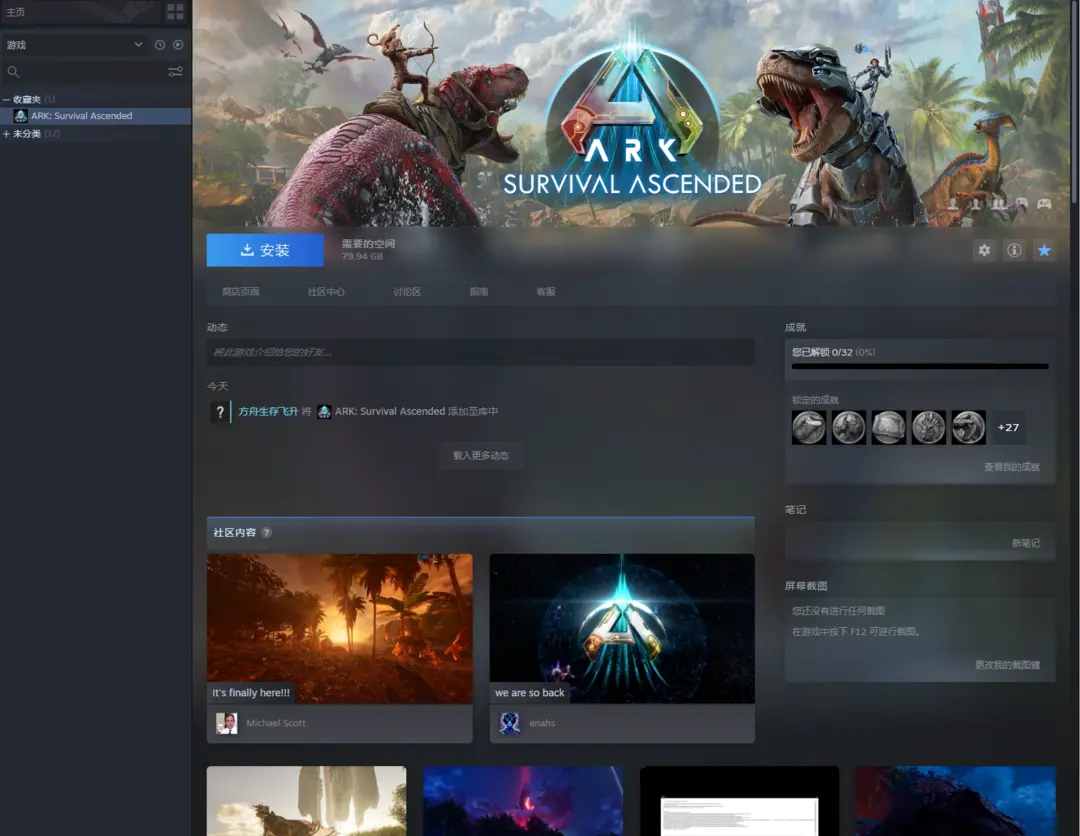The image size is (1080, 836).
Task: Click Michael Scott's avatar
Action: [227, 723]
